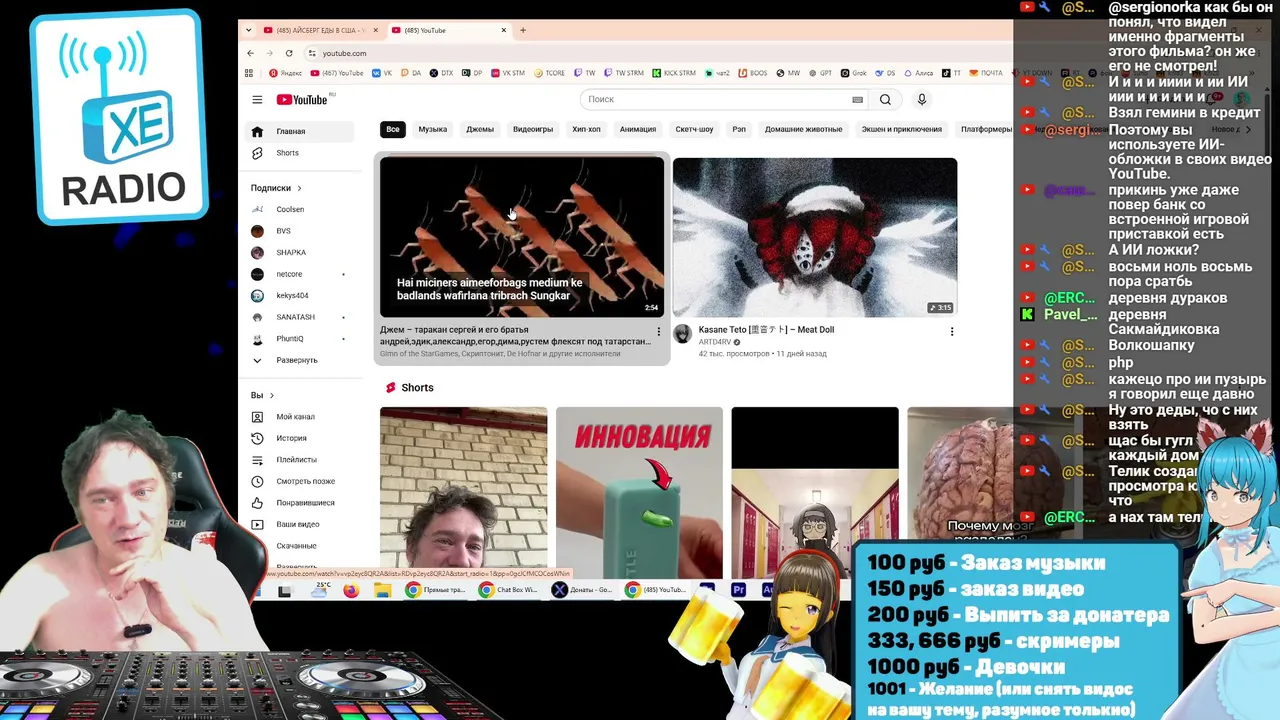This screenshot has width=1280, height=720.
Task: Select the Музыка filter chip
Action: 433,129
